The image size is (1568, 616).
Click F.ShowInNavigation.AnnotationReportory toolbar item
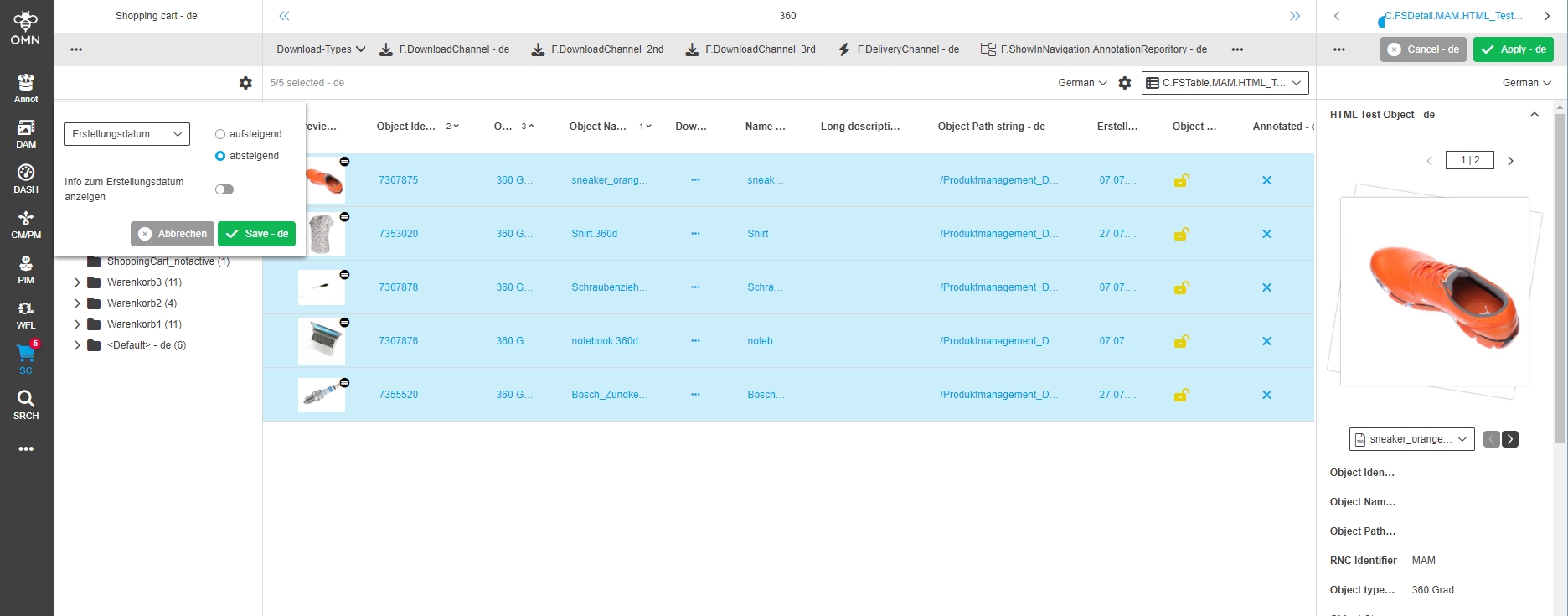[1094, 49]
